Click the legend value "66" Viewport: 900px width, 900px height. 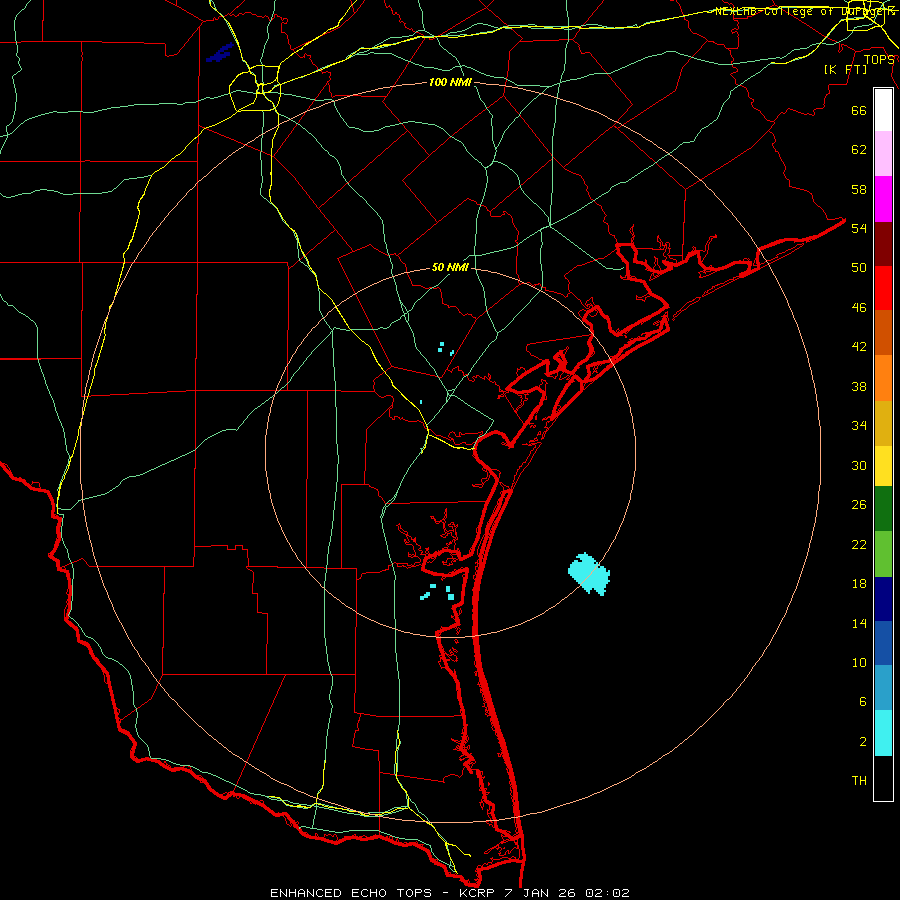(859, 111)
